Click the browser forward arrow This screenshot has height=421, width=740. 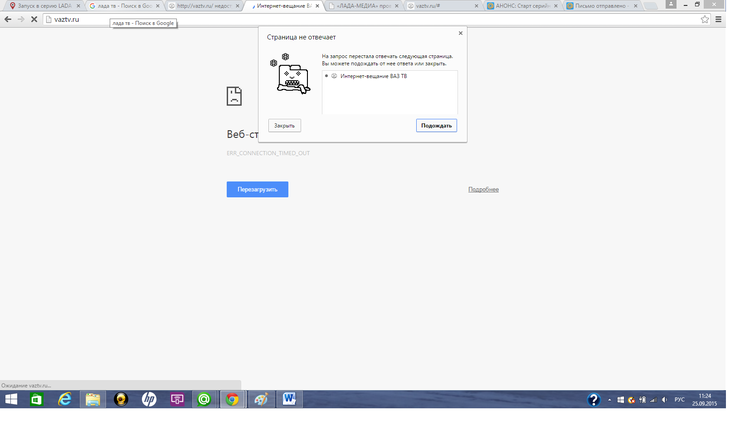tap(21, 19)
